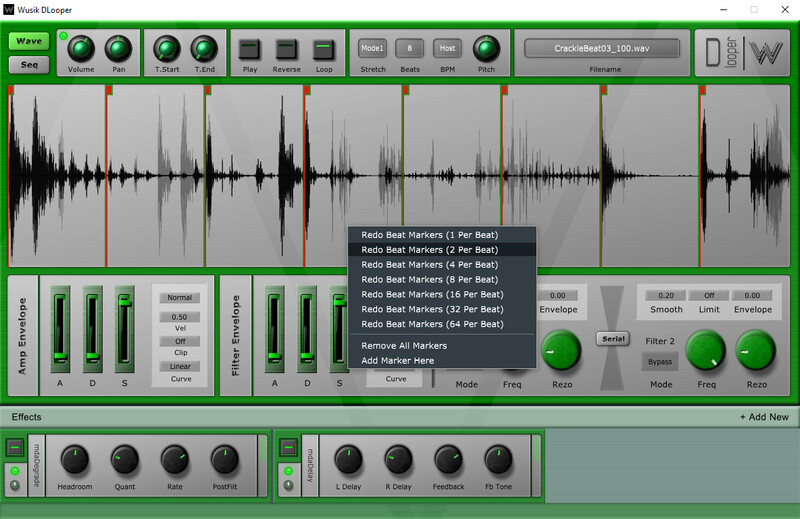Click the last beat marker flag
Image resolution: width=800 pixels, height=519 pixels.
703,90
